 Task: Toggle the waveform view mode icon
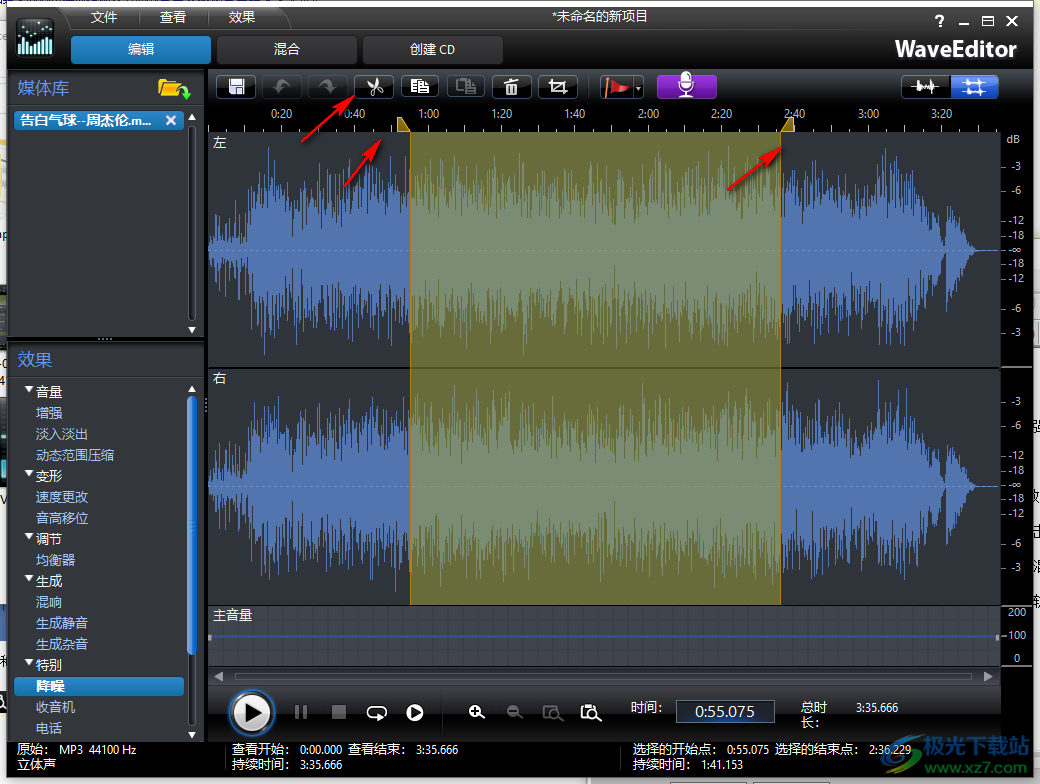point(925,87)
